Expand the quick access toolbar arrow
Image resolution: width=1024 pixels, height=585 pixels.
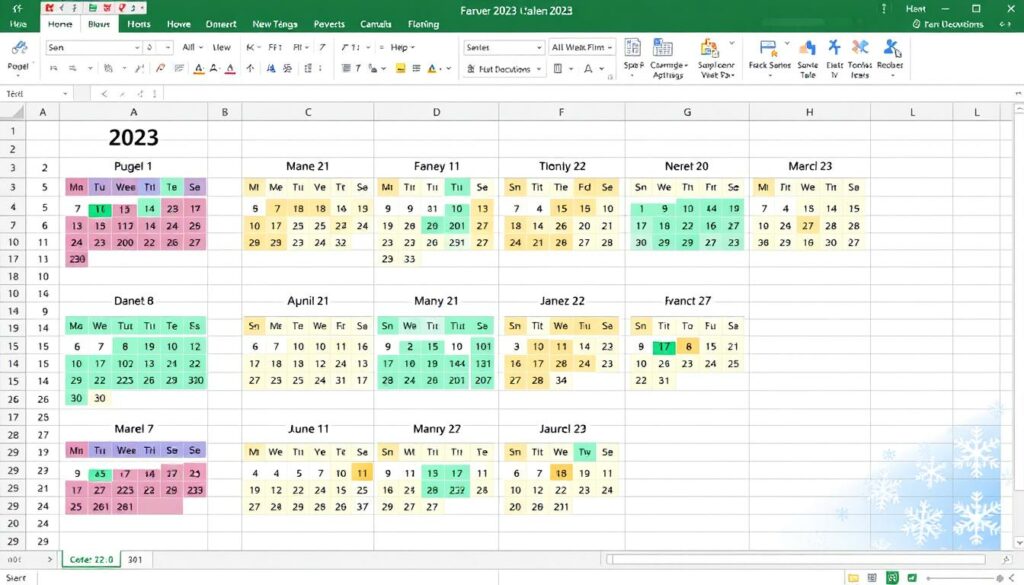(x=142, y=8)
